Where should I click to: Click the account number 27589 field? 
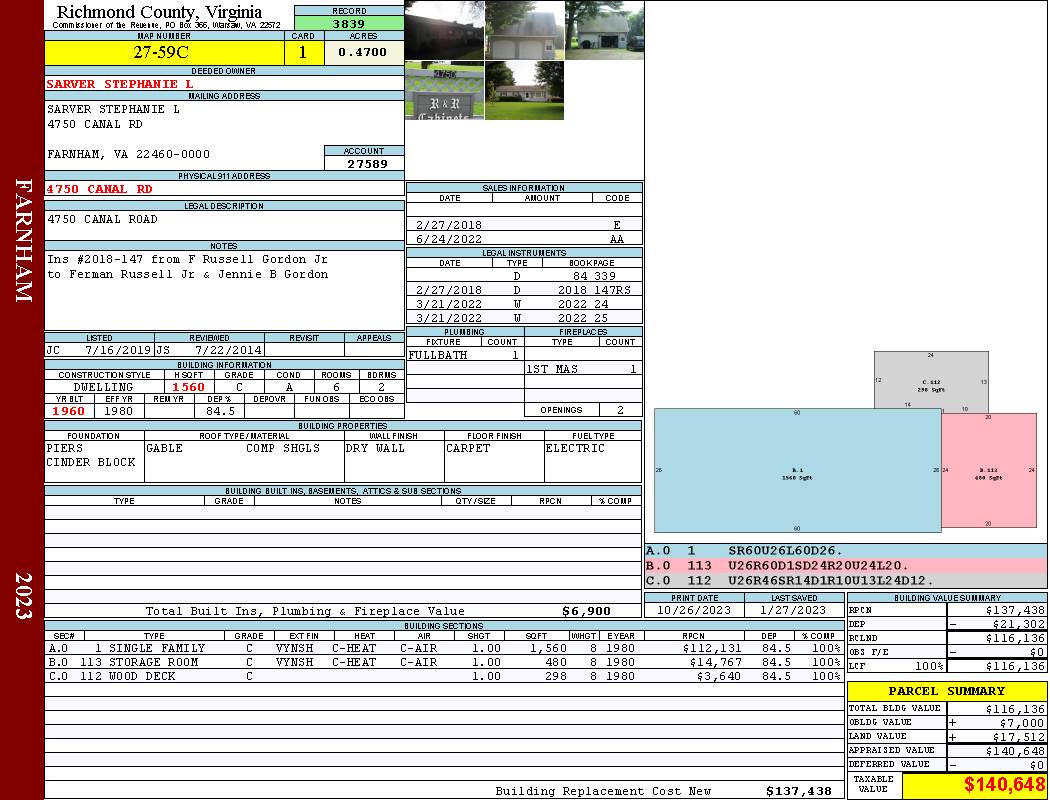[365, 163]
